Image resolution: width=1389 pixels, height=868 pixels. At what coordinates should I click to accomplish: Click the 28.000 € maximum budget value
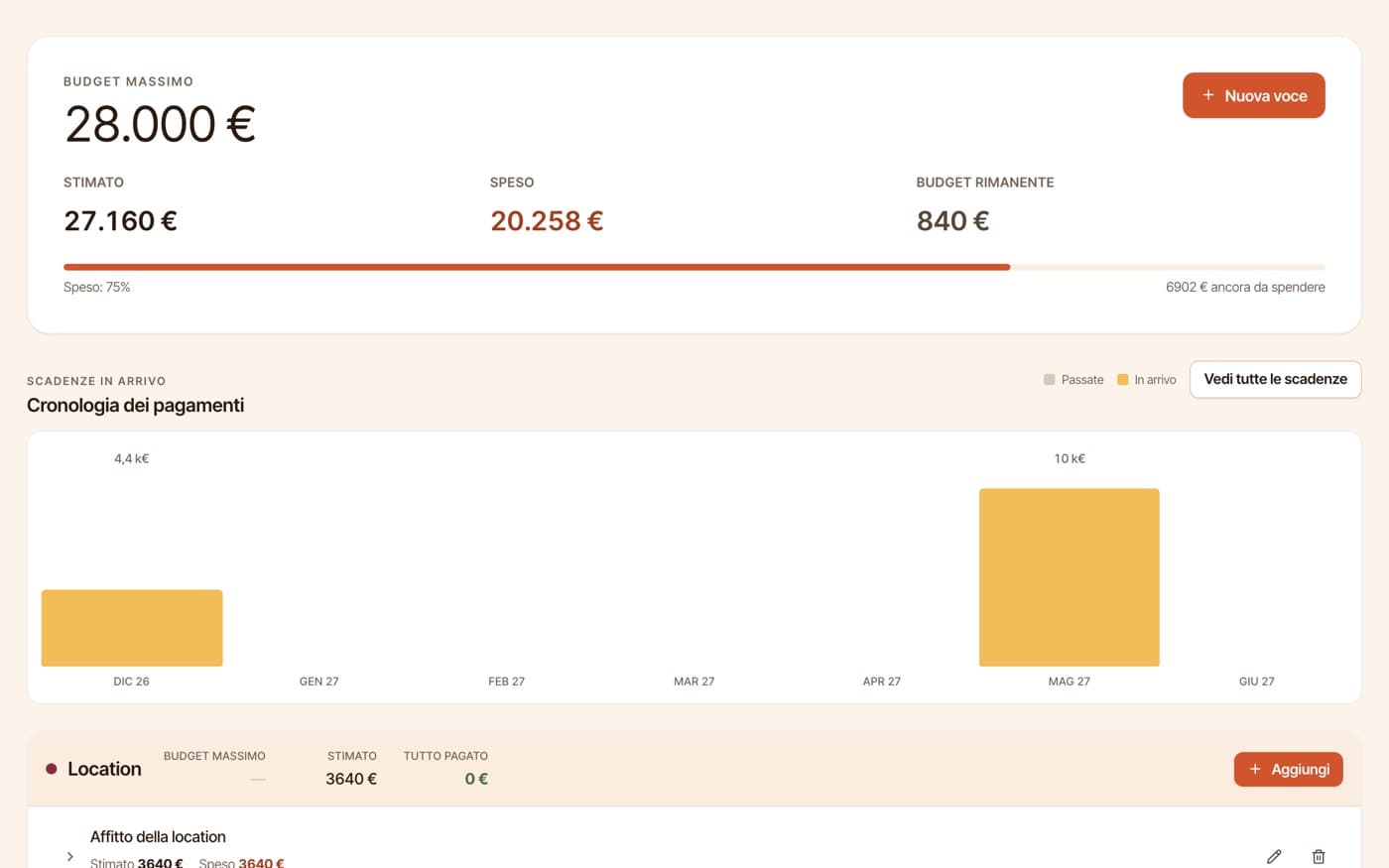click(x=160, y=125)
